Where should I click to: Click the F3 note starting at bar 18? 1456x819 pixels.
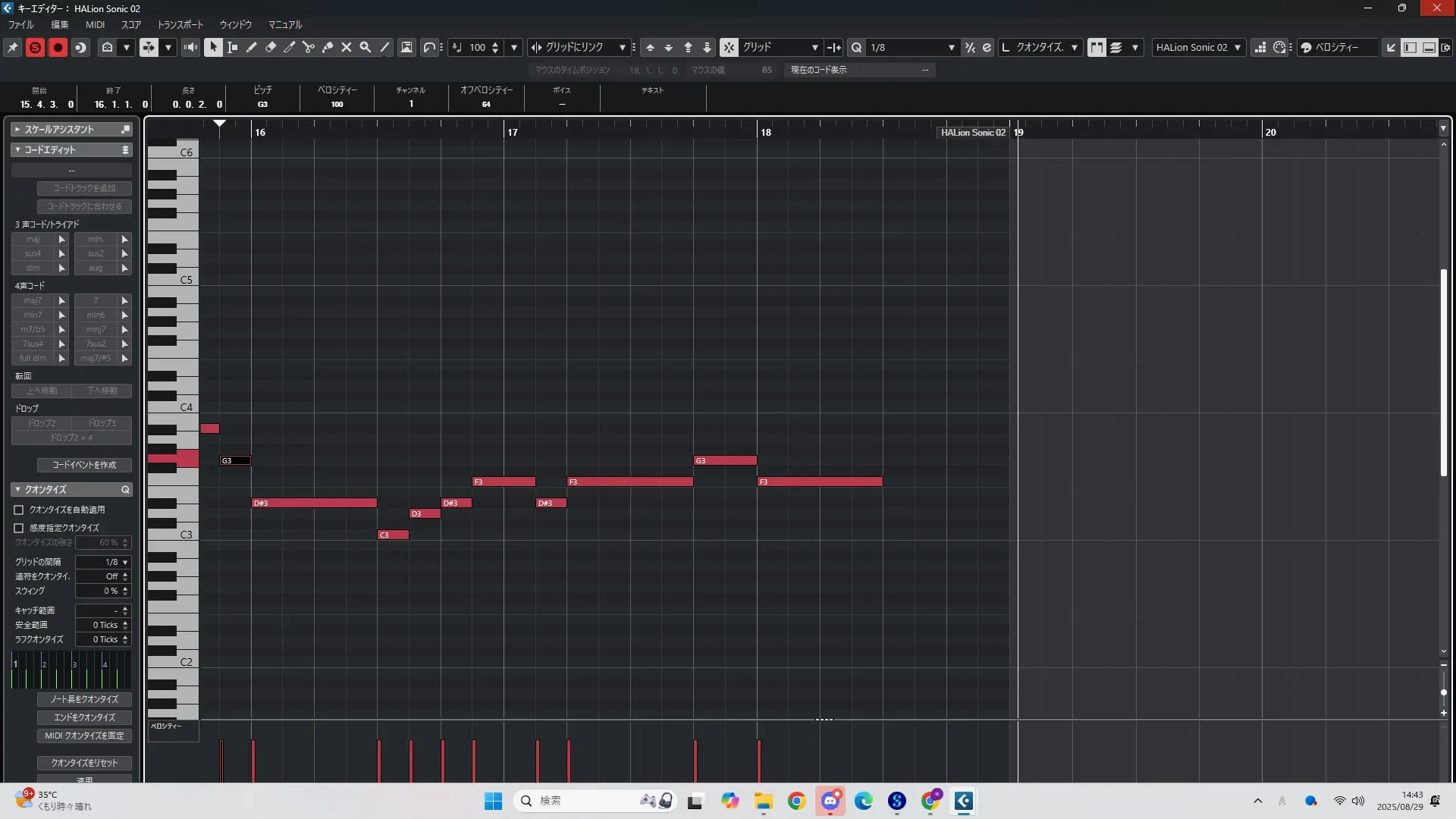820,482
